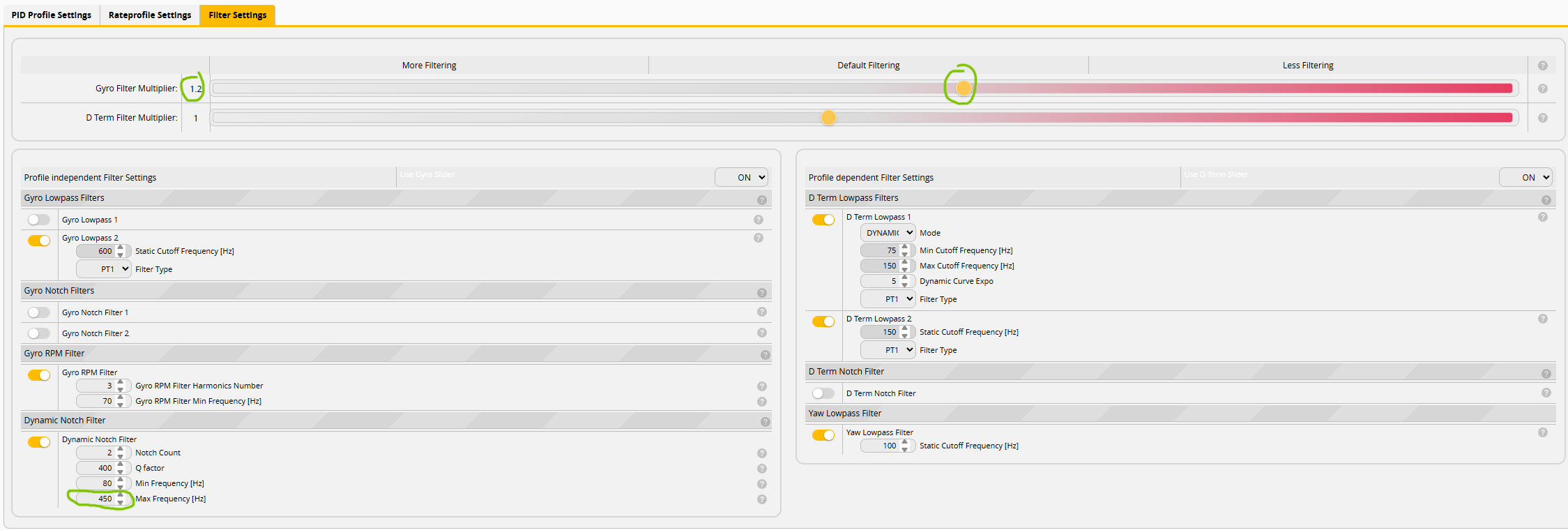This screenshot has height=530, width=1568.
Task: Click the Less Filtering column header
Action: pyautogui.click(x=1307, y=66)
